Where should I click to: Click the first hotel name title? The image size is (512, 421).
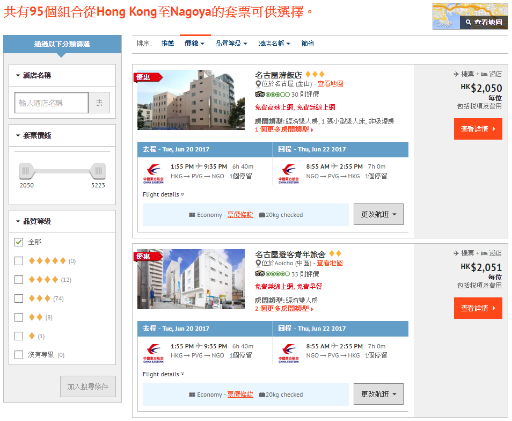(x=279, y=75)
